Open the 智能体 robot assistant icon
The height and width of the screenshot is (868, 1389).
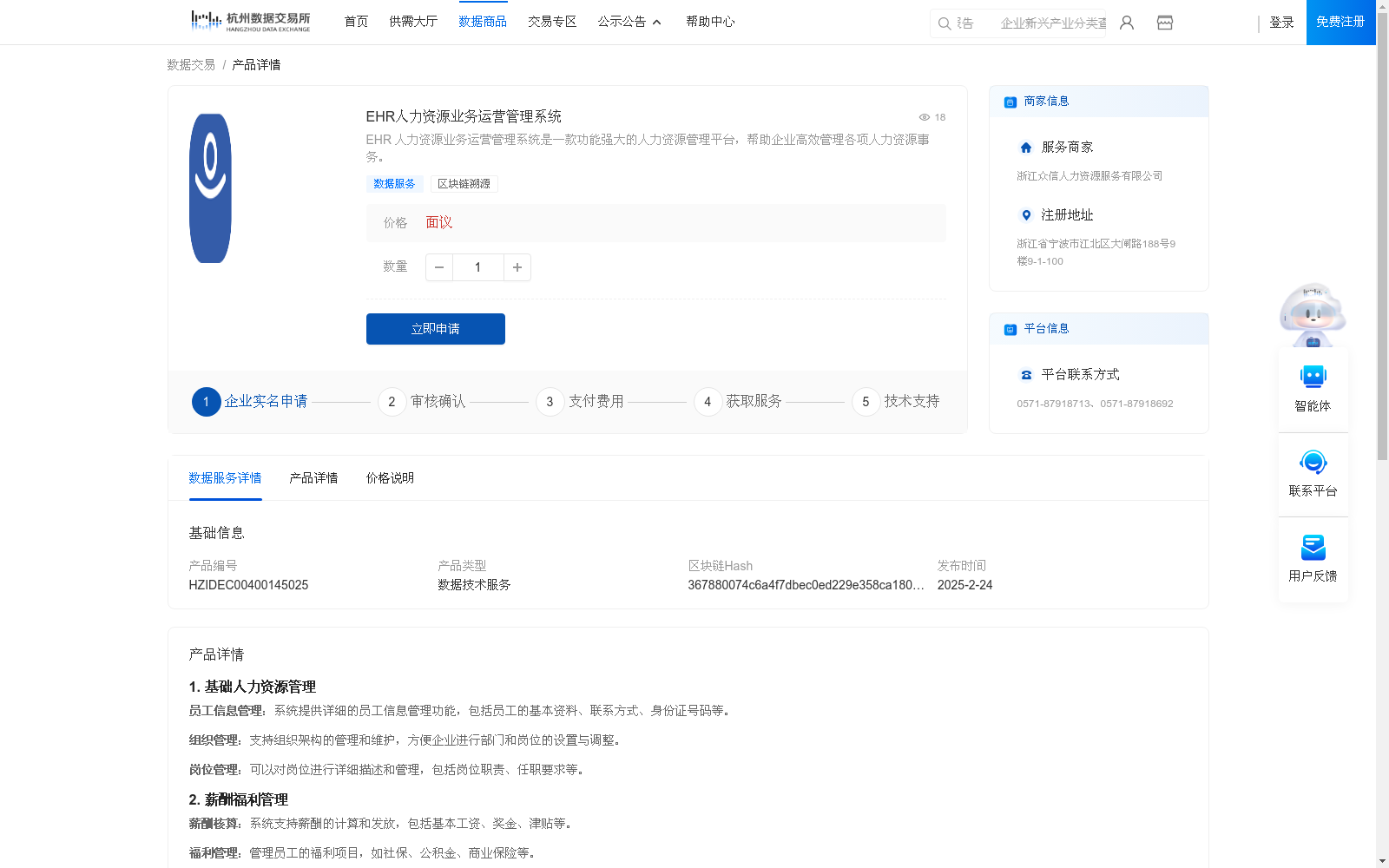pos(1313,377)
